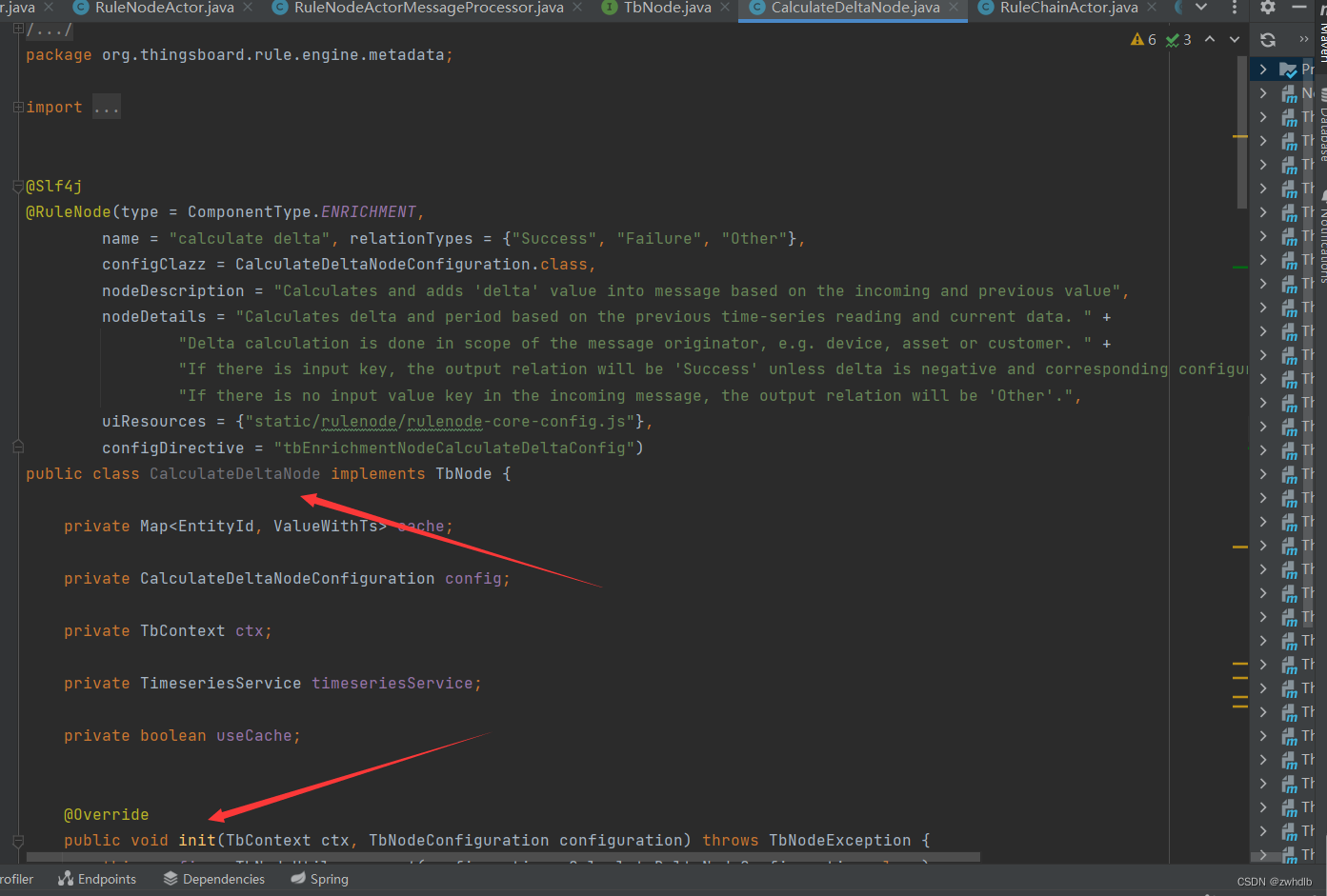Go to next highlighted problem
1327x896 pixels.
coord(1235,39)
